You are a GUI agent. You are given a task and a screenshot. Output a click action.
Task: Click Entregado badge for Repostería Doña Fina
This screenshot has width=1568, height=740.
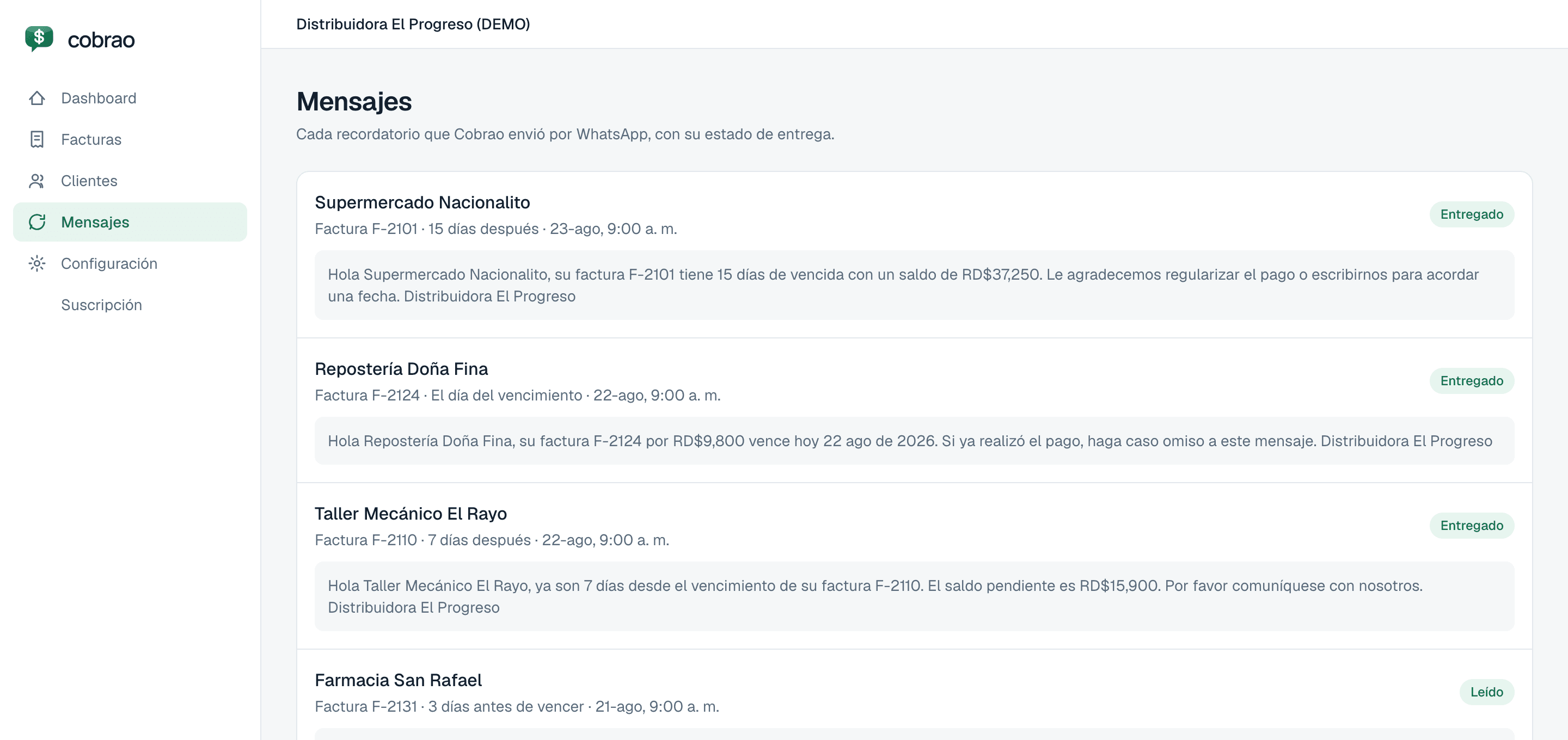pyautogui.click(x=1471, y=381)
